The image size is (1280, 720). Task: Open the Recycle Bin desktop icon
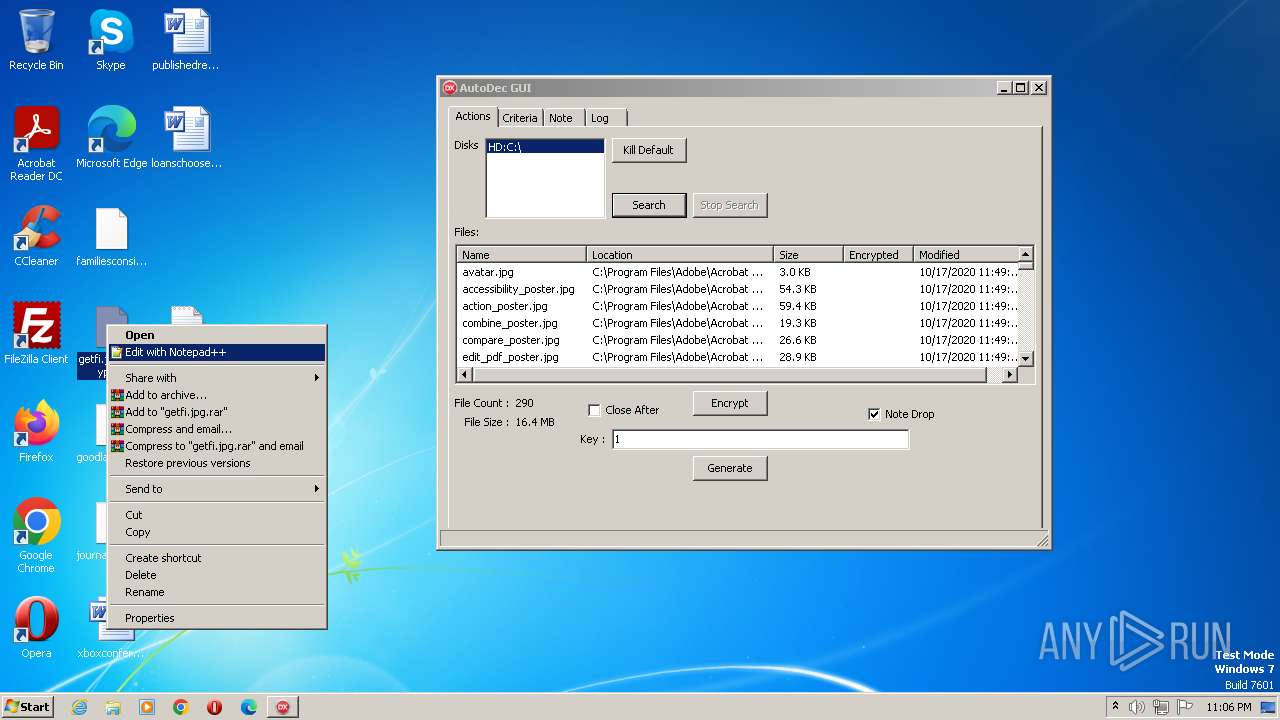pos(36,40)
